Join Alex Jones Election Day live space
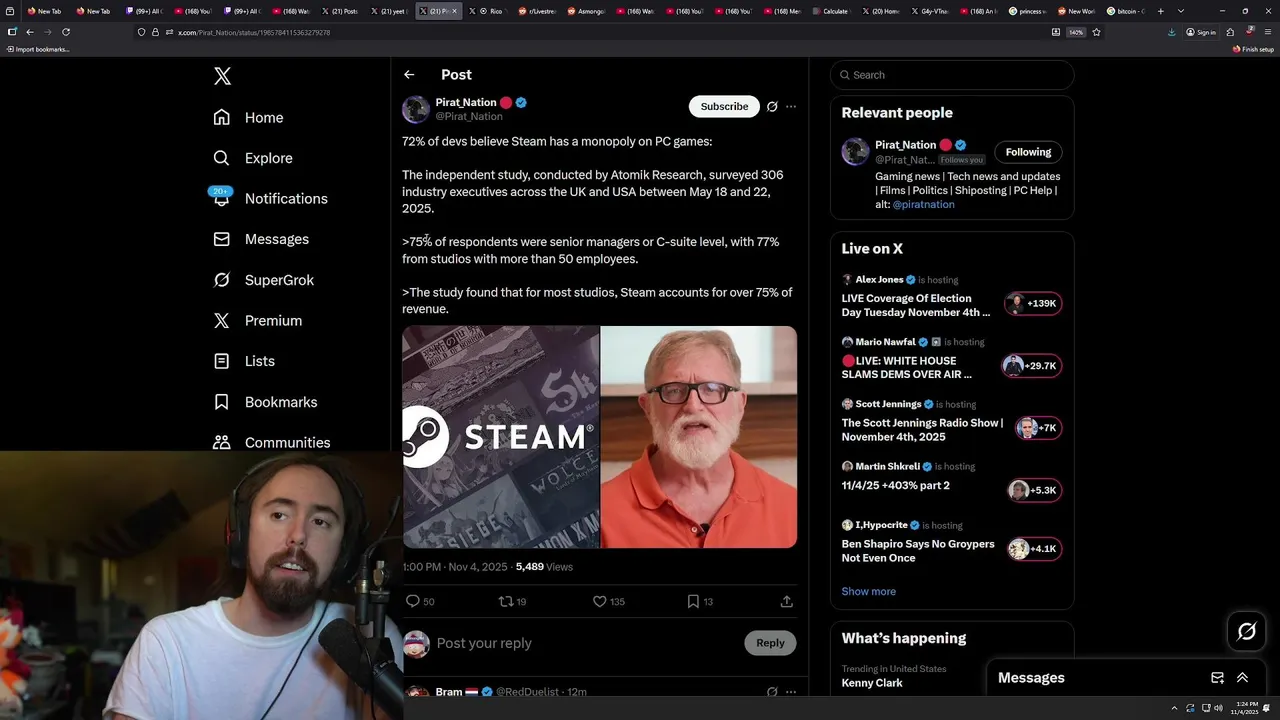1280x720 pixels. tap(916, 305)
